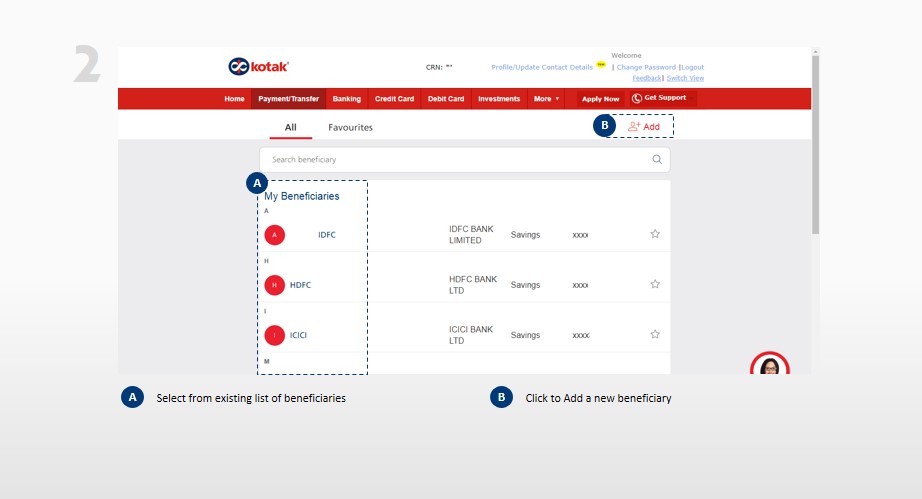This screenshot has width=922, height=499.
Task: Expand the More dropdown menu
Action: point(546,99)
